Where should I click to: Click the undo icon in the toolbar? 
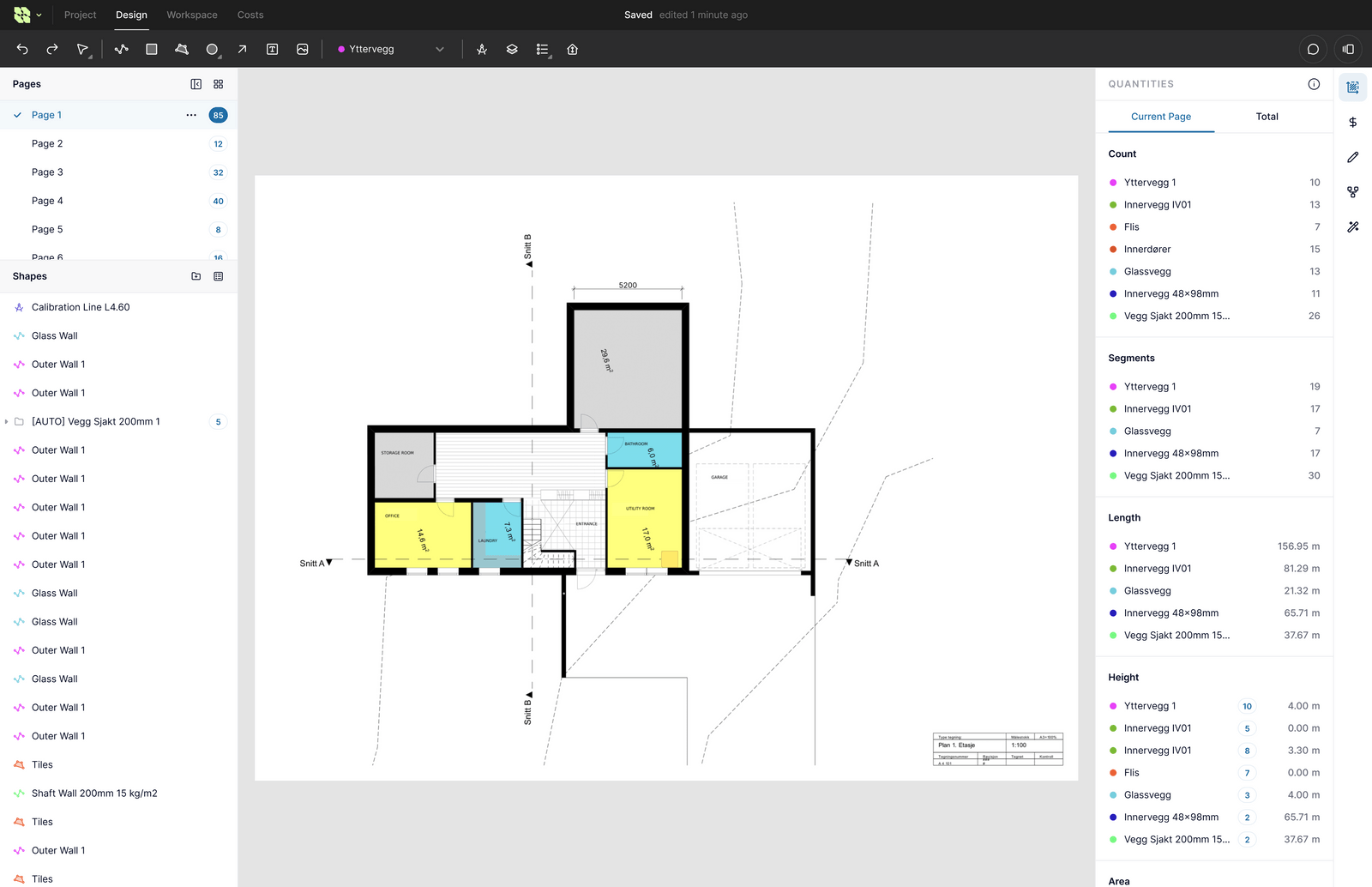coord(21,49)
